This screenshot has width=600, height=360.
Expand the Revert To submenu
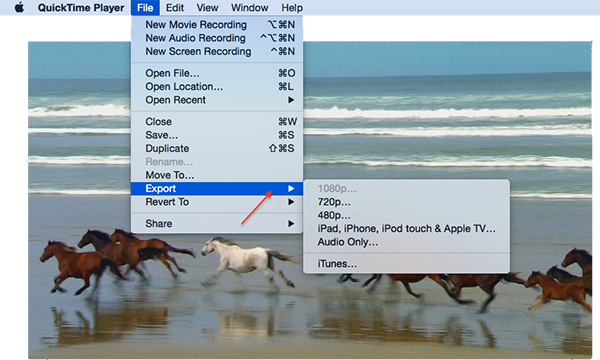(217, 202)
